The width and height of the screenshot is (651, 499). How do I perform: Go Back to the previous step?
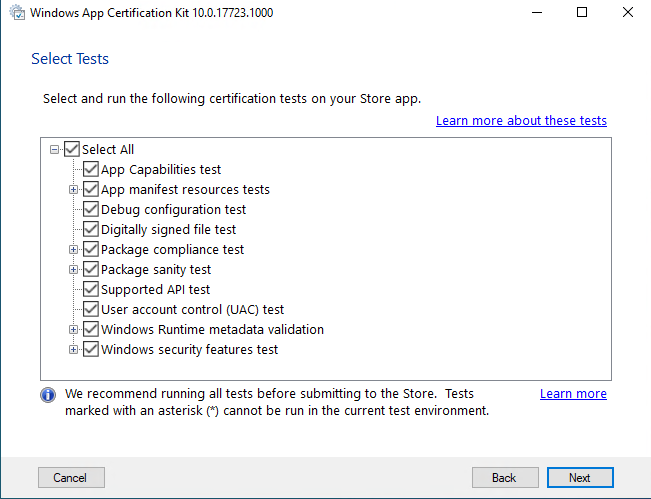[505, 477]
